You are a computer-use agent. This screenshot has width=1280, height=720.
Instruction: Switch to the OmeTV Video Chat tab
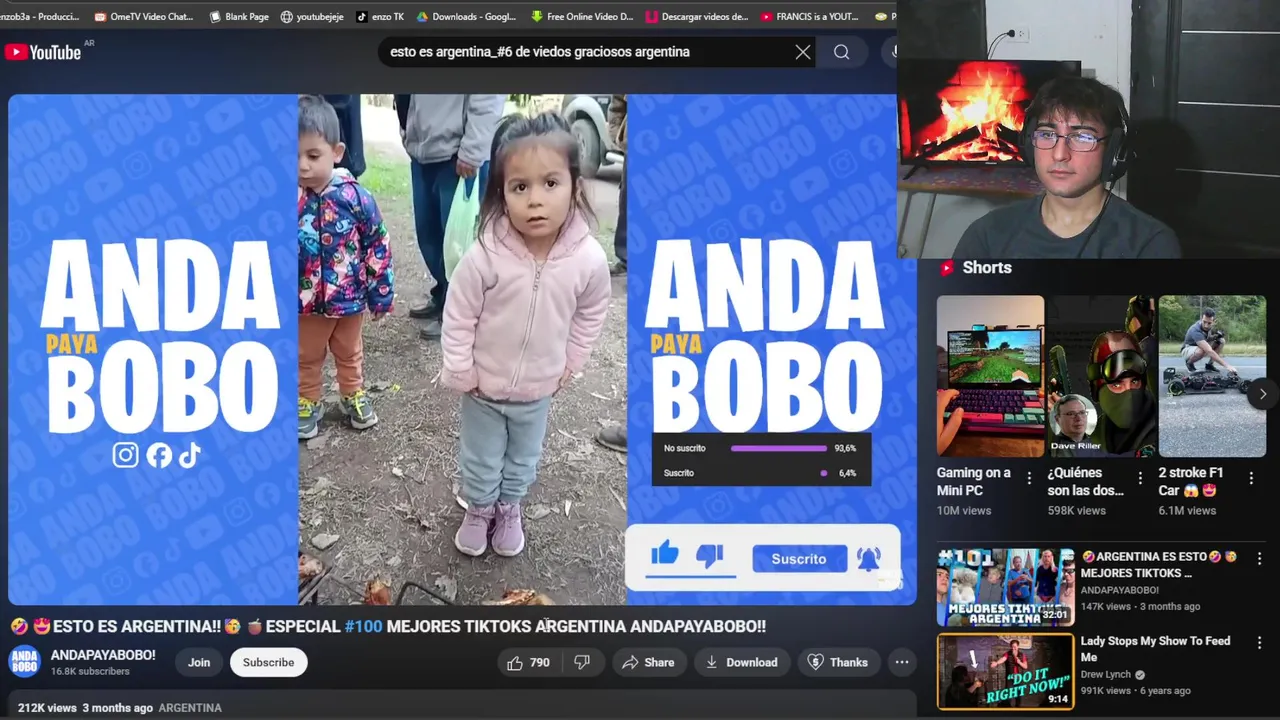tap(143, 16)
